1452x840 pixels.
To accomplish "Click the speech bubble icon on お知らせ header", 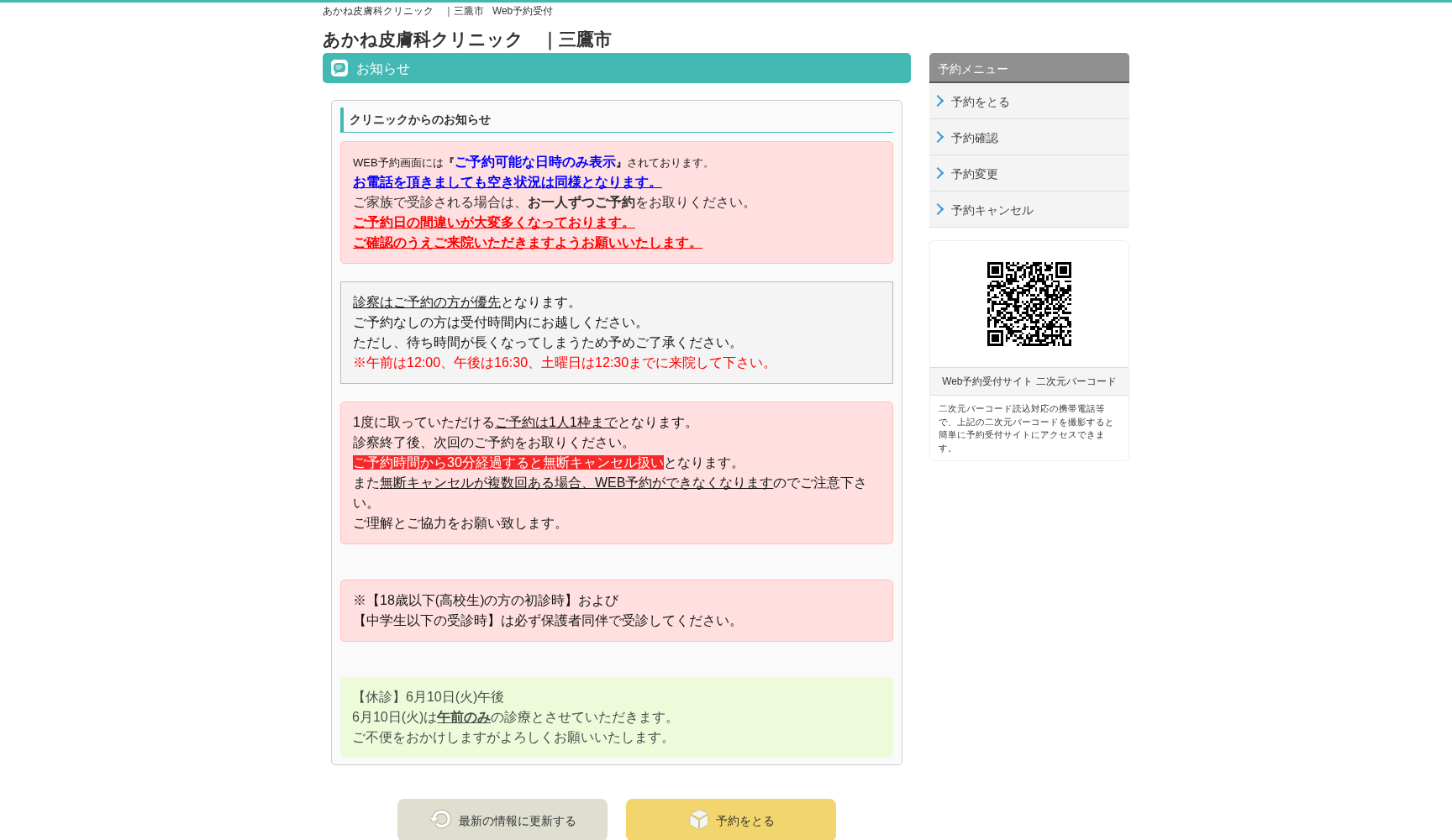I will point(339,68).
